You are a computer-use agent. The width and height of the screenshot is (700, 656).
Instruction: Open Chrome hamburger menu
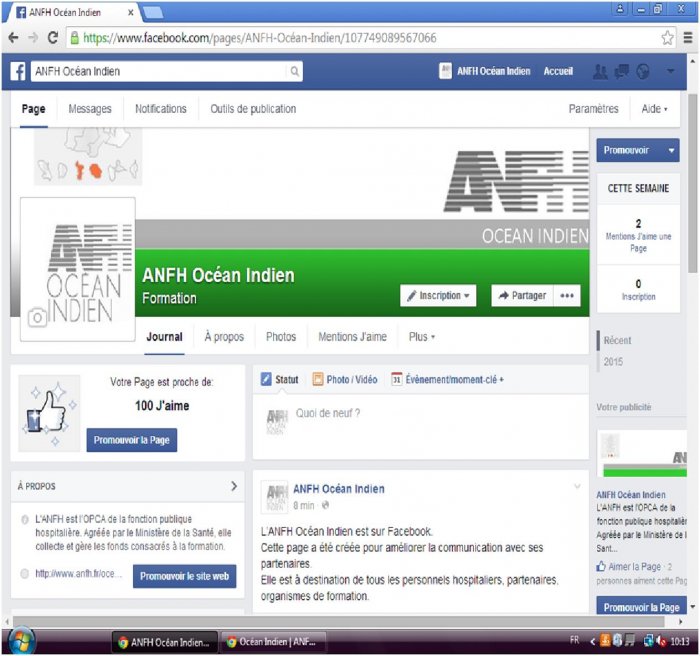coord(686,38)
